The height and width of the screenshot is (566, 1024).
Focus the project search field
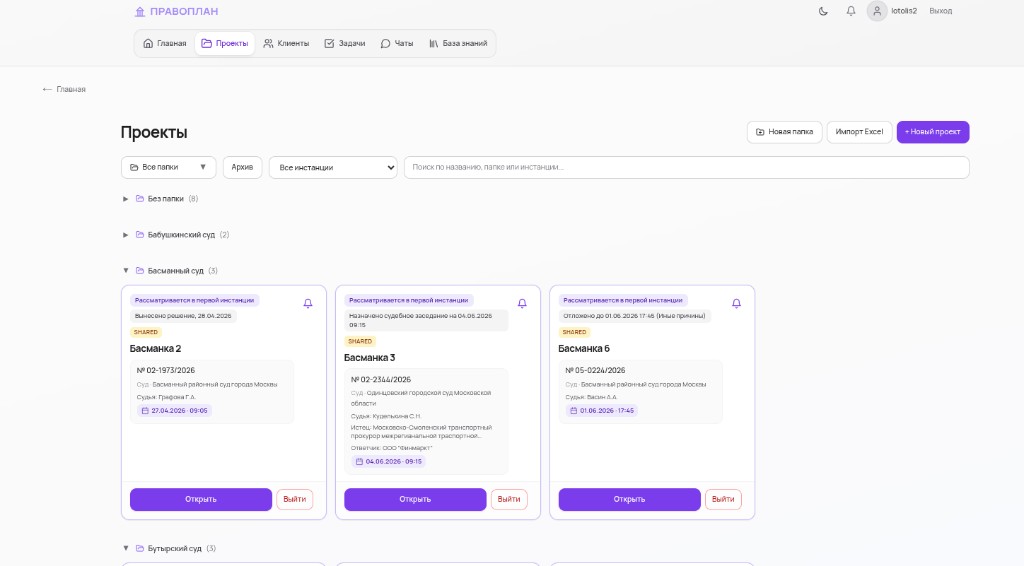click(686, 167)
